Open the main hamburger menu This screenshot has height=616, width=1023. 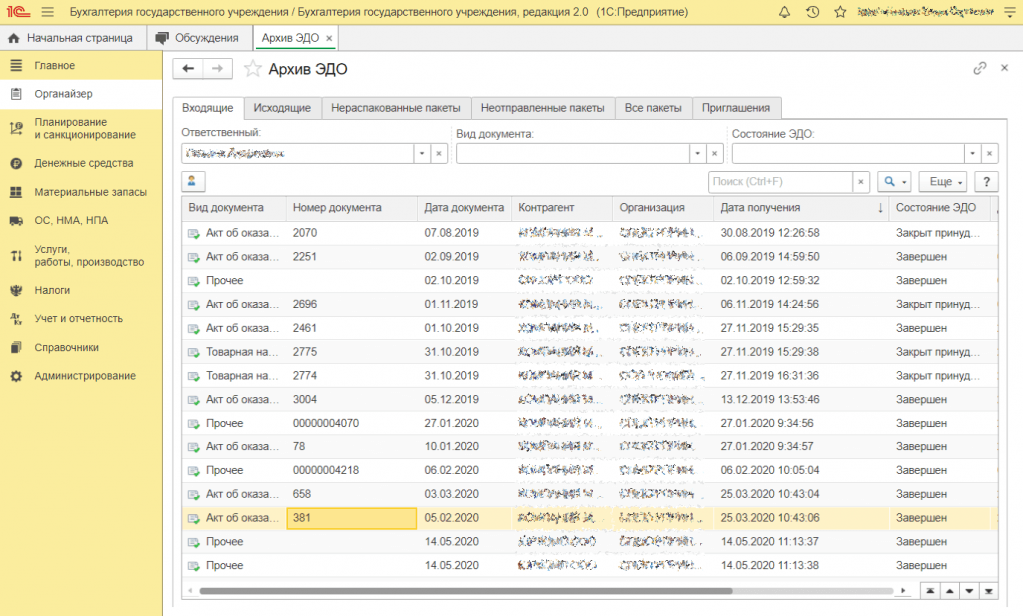click(47, 12)
